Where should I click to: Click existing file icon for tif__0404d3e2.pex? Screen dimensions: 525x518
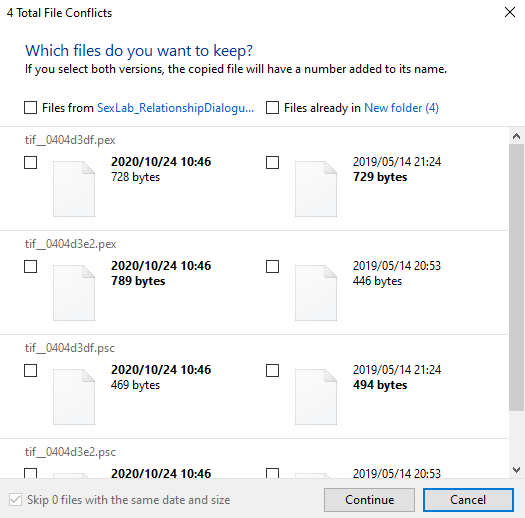(316, 293)
